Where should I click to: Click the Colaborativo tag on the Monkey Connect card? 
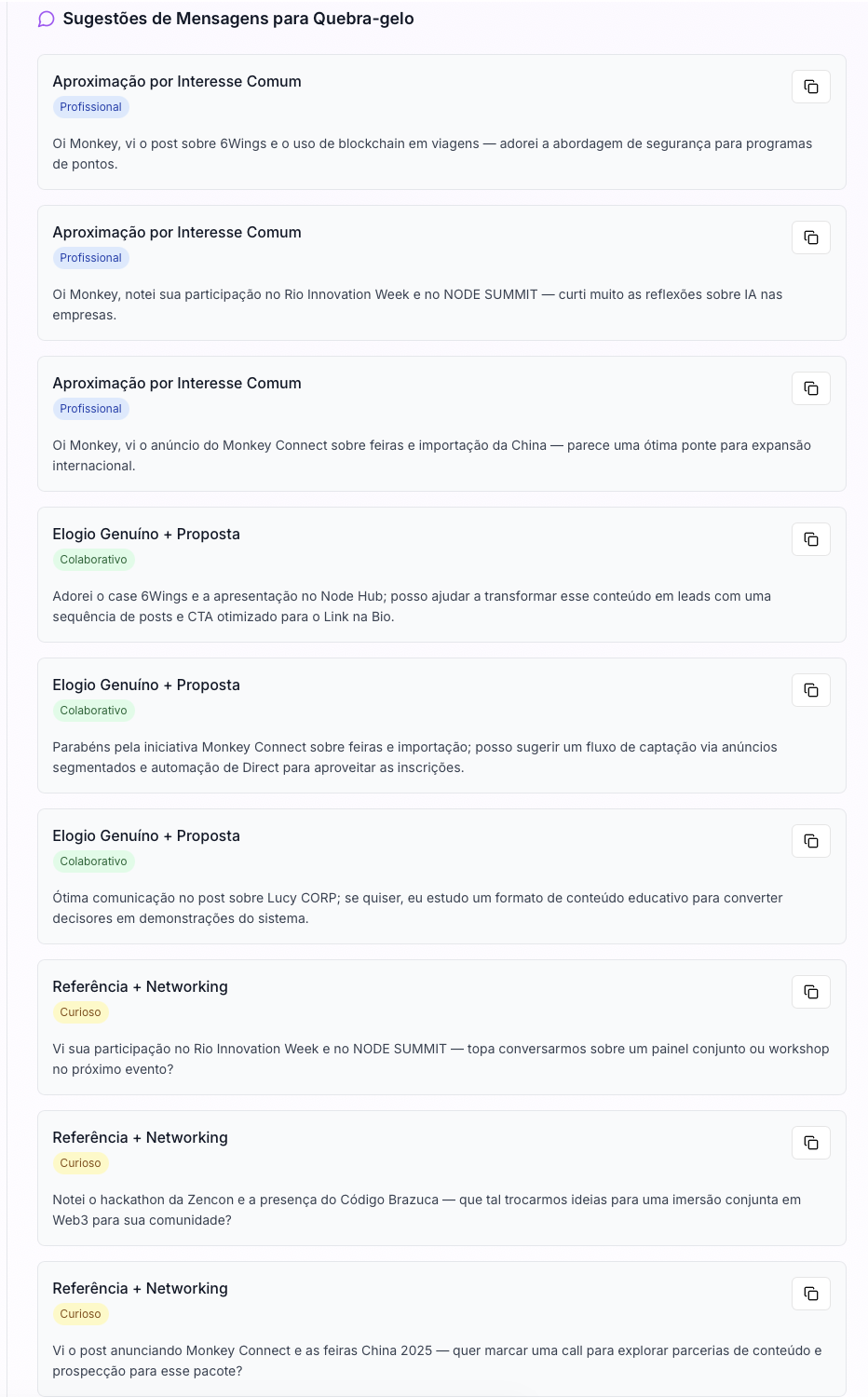coord(93,711)
